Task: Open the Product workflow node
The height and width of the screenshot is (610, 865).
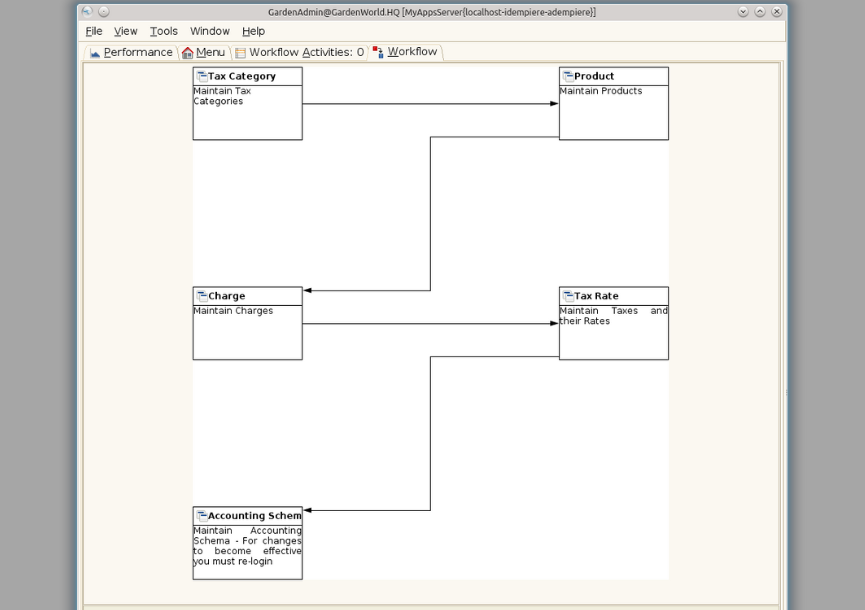Action: point(614,104)
